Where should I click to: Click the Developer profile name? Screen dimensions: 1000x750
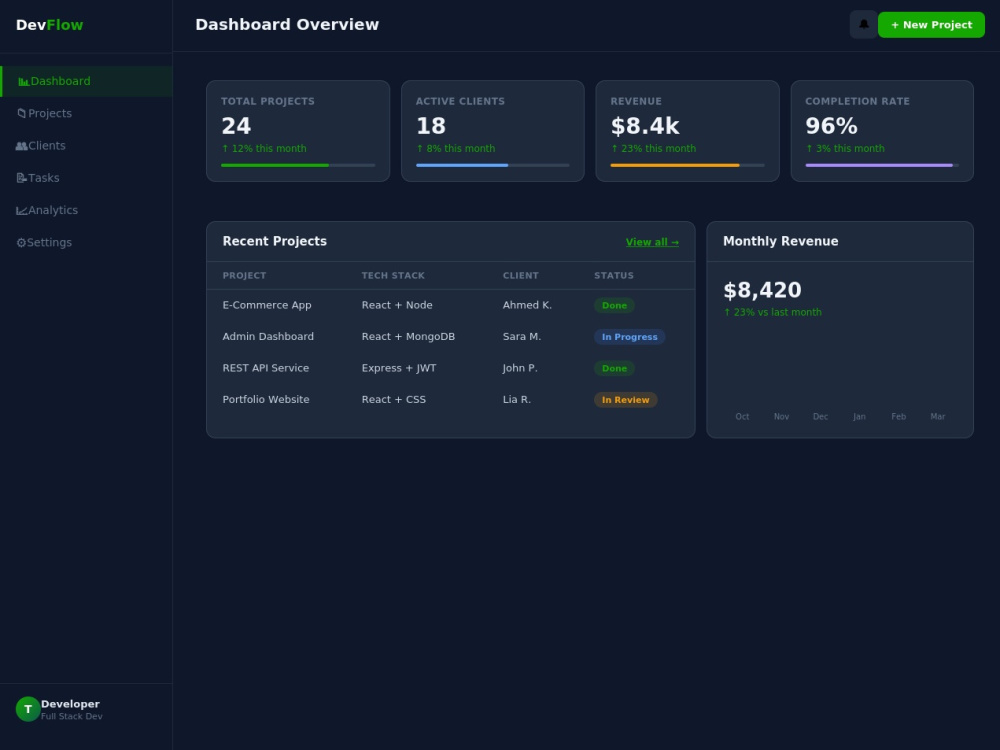(70, 704)
